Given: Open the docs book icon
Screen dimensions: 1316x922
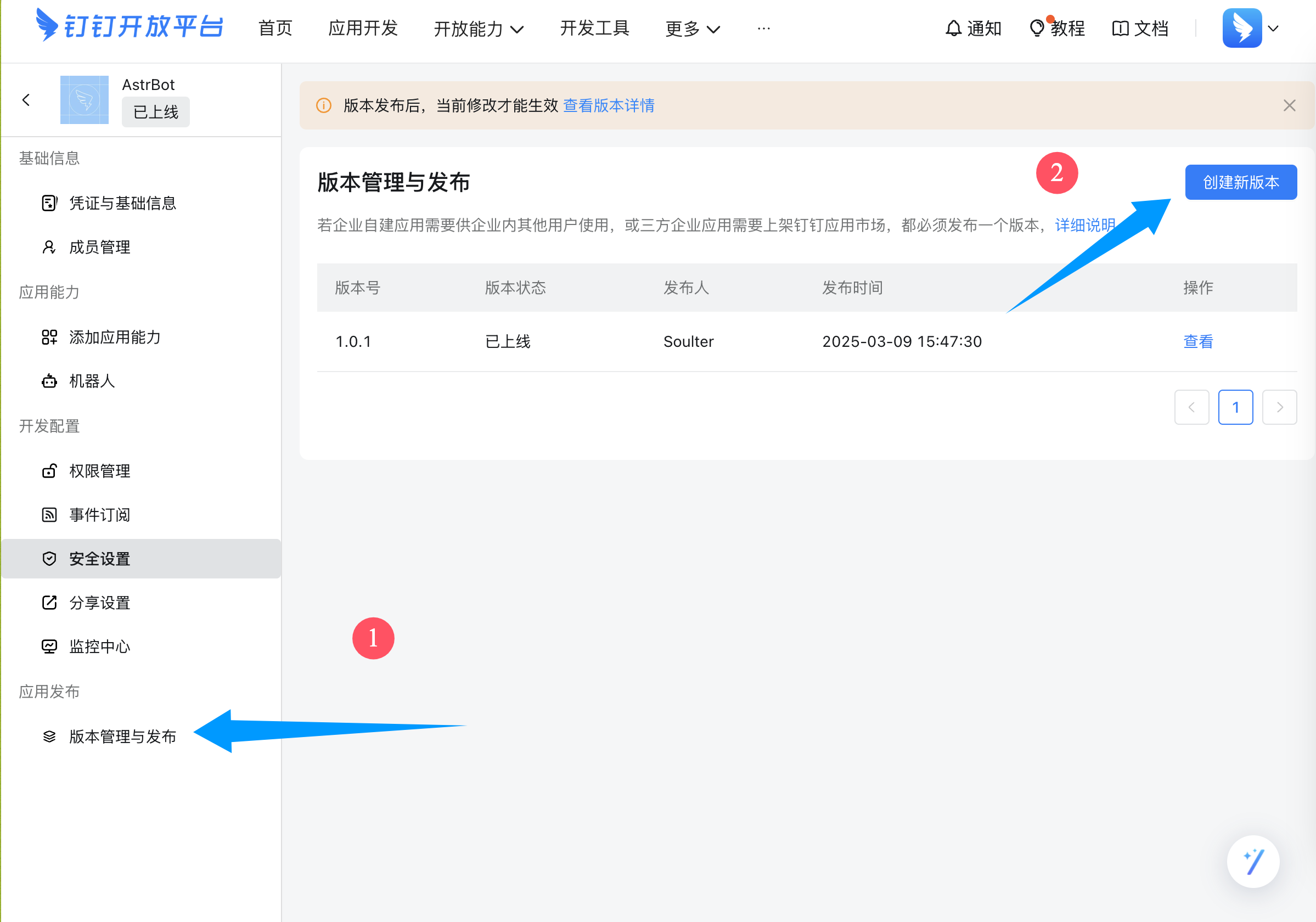Looking at the screenshot, I should pyautogui.click(x=1120, y=28).
